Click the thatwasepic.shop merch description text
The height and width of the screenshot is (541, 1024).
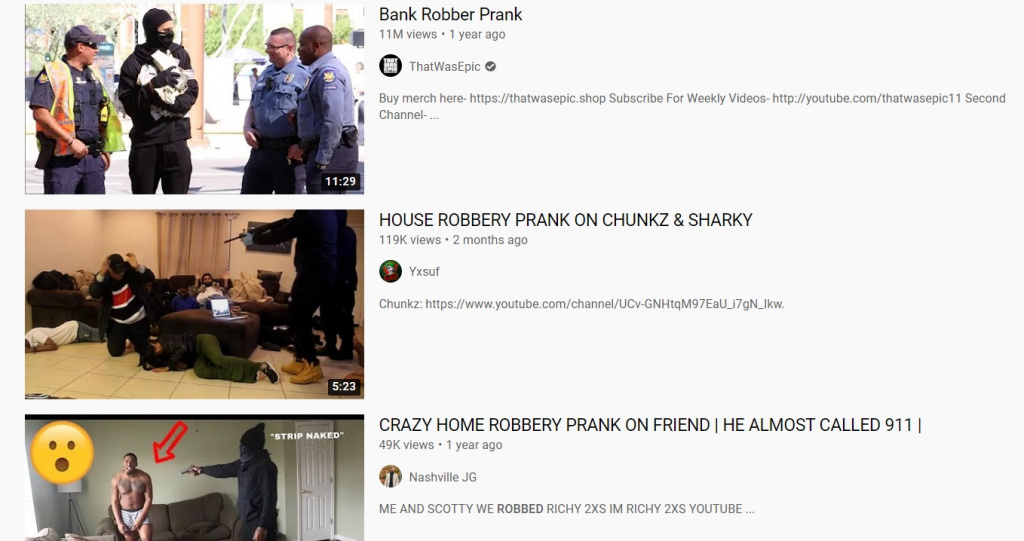click(692, 106)
